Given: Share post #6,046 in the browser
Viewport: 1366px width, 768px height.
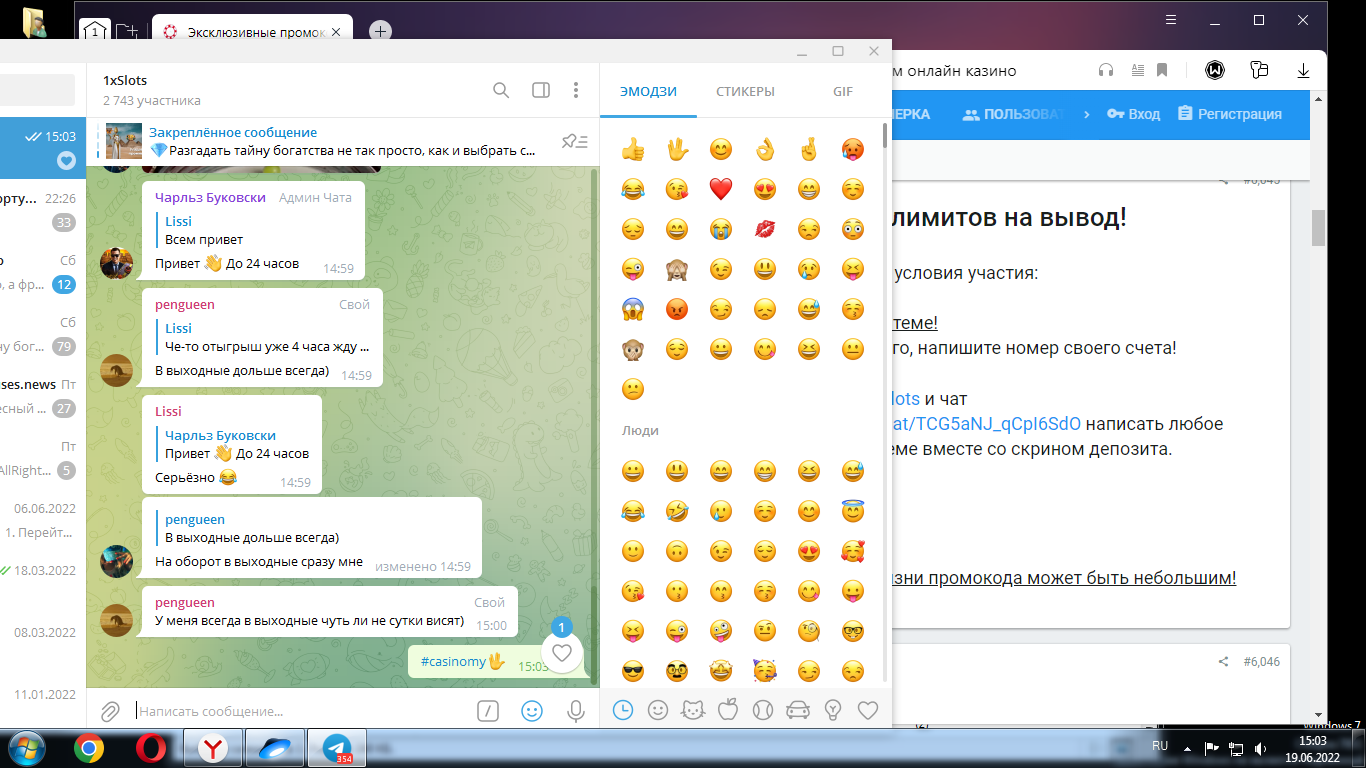Looking at the screenshot, I should point(1223,662).
